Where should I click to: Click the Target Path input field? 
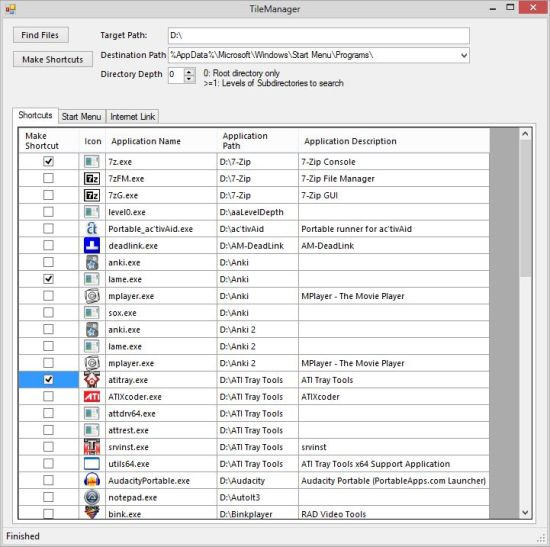(x=319, y=35)
